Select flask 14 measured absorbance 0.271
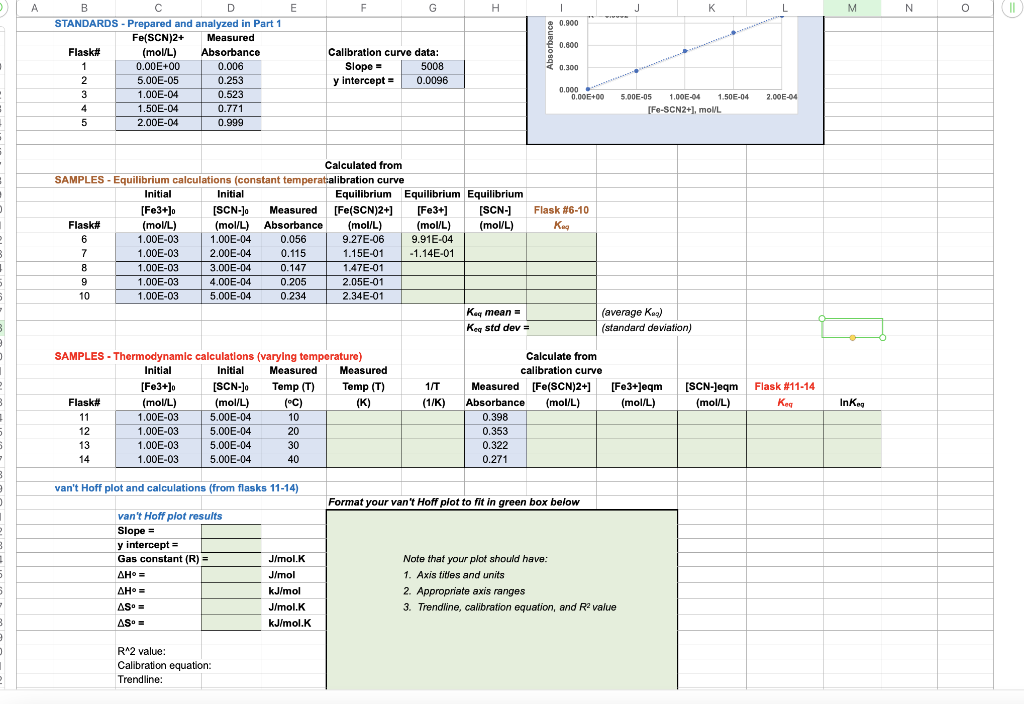This screenshot has width=1024, height=704. pyautogui.click(x=495, y=460)
